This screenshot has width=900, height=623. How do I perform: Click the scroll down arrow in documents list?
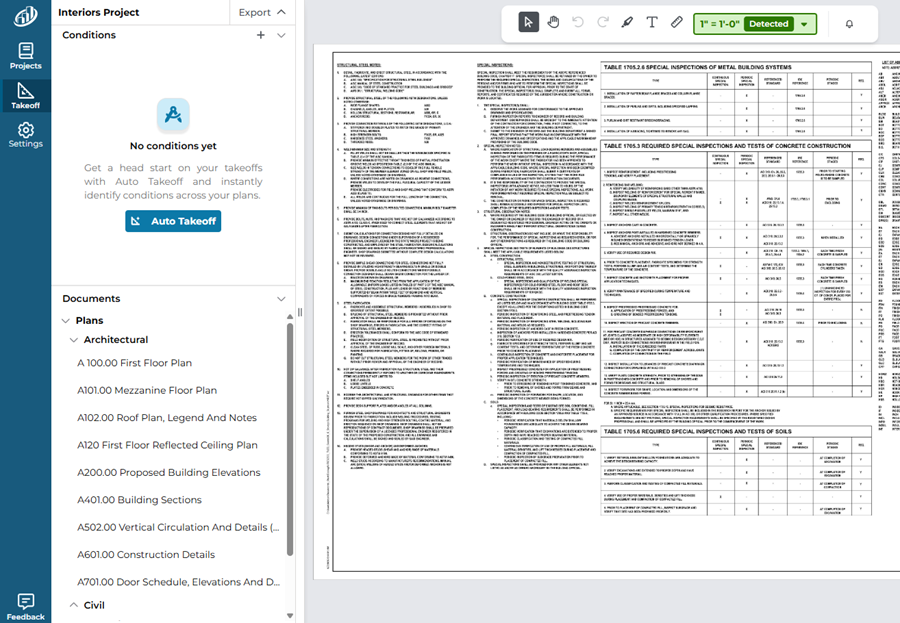[x=290, y=616]
